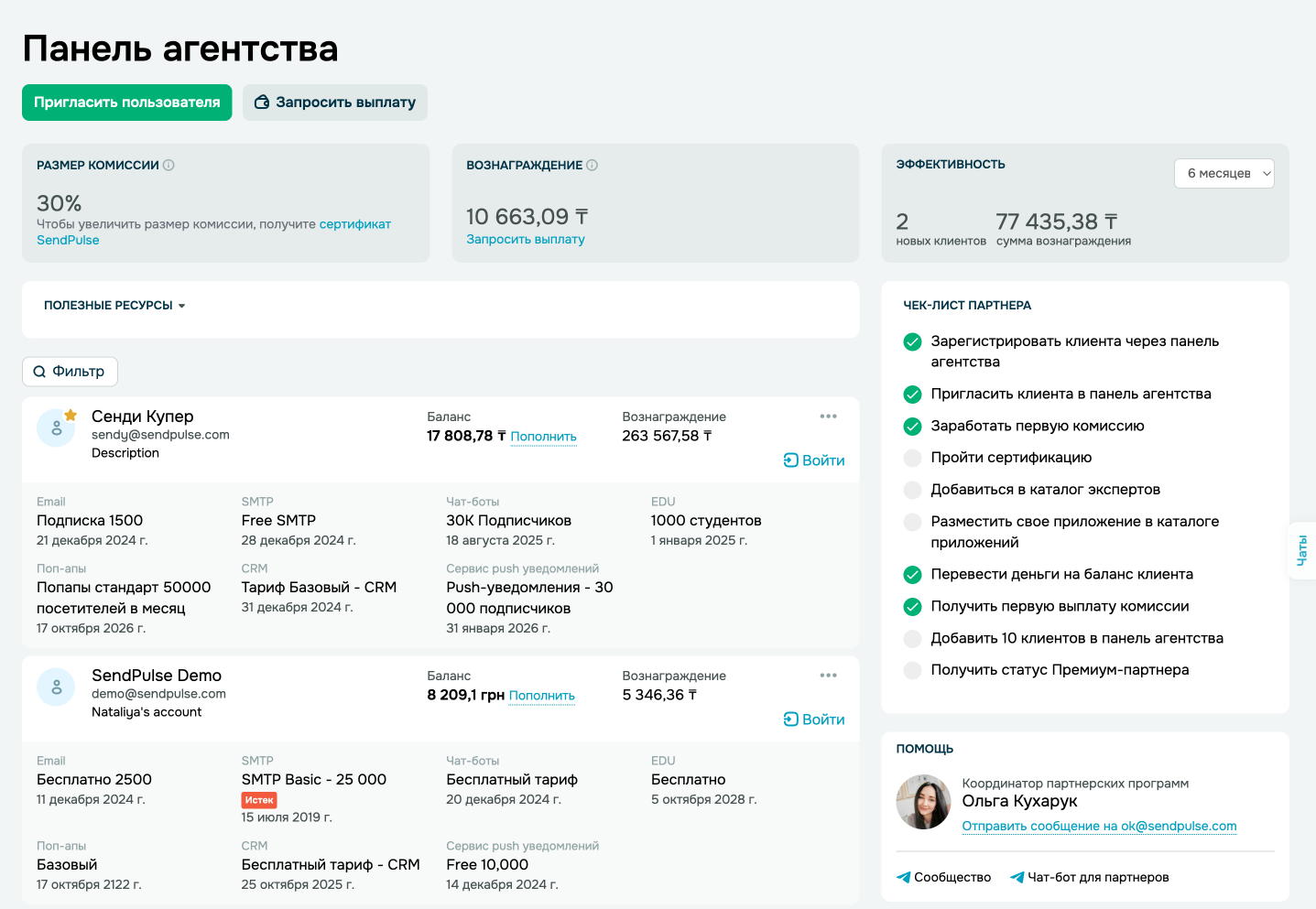Screen dimensions: 1316x909
Task: Toggle Получить статус Премиум-партнера checklist circle
Action: click(x=912, y=670)
